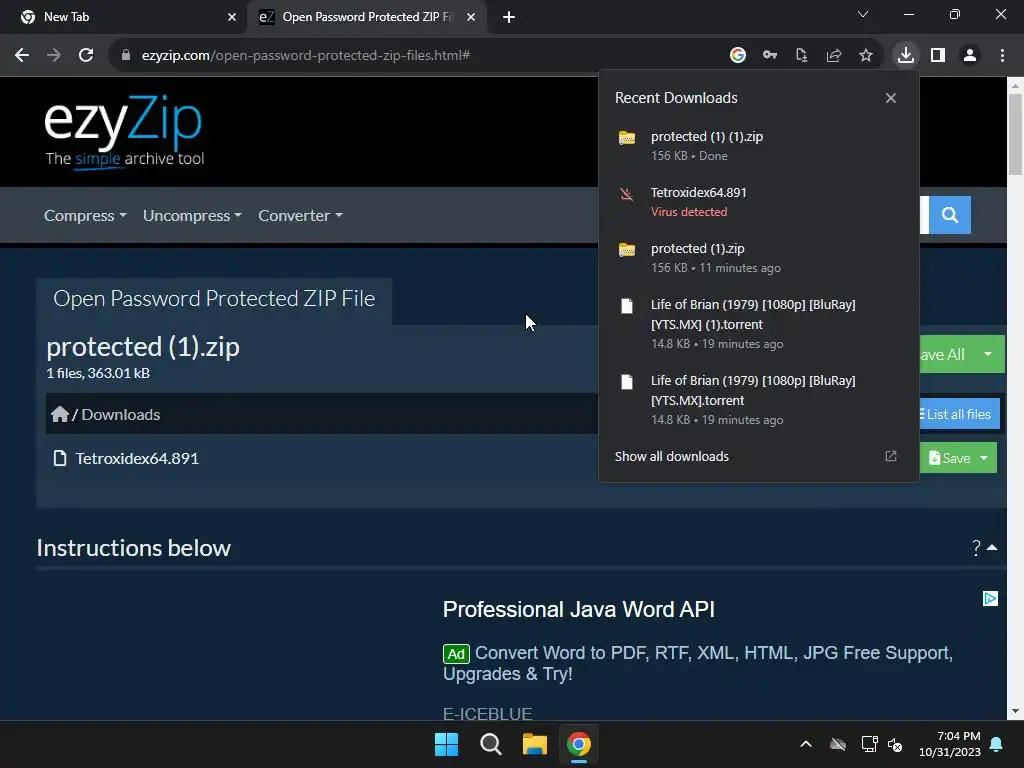1024x768 pixels.
Task: Open the Save button dropdown arrow
Action: [984, 458]
